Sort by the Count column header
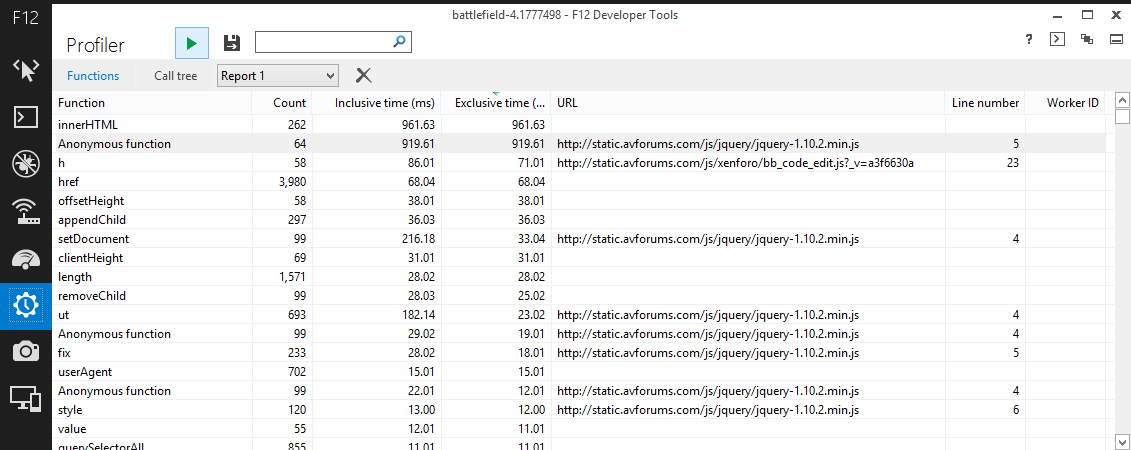 (289, 103)
